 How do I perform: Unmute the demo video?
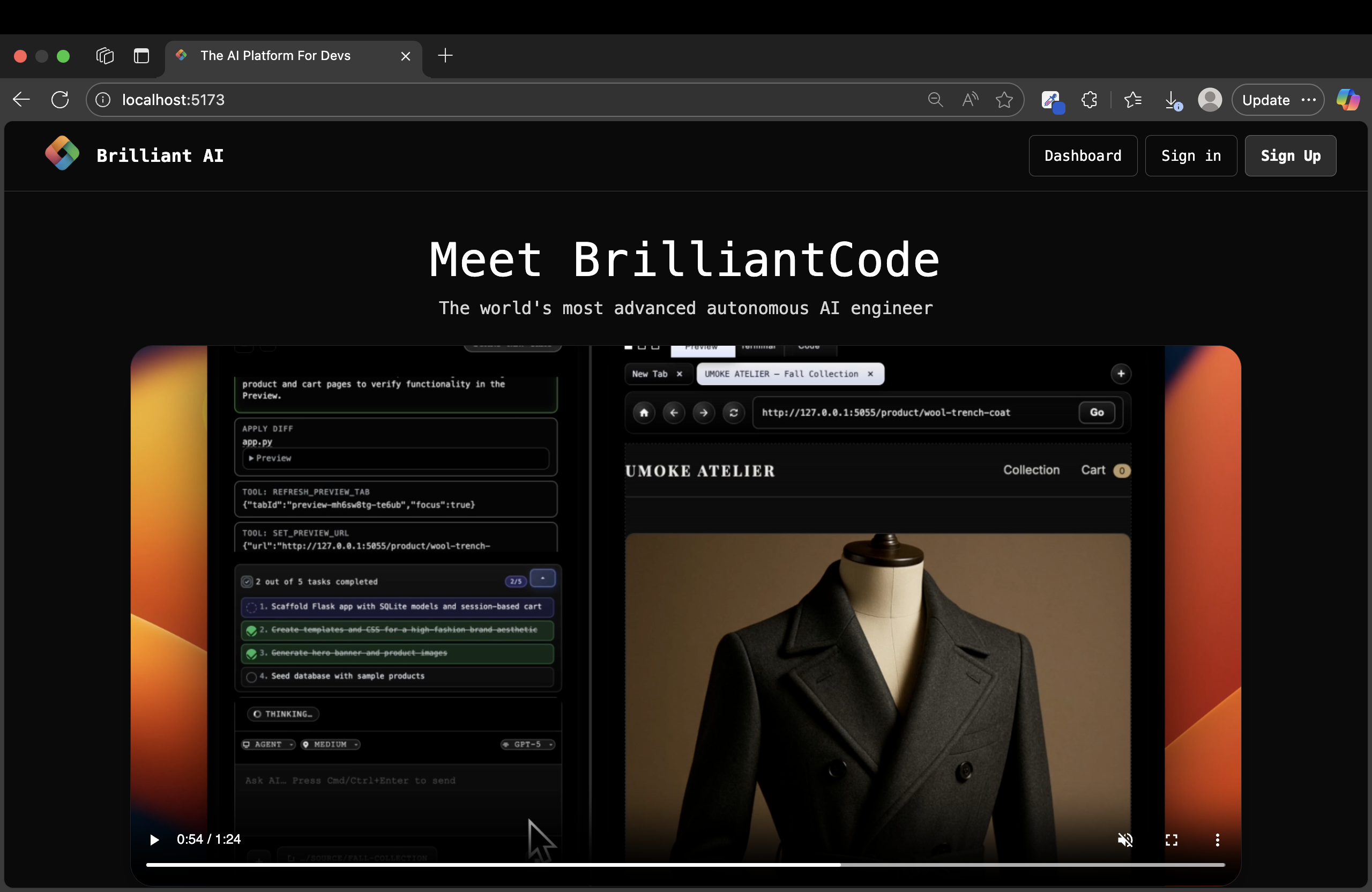(1125, 840)
